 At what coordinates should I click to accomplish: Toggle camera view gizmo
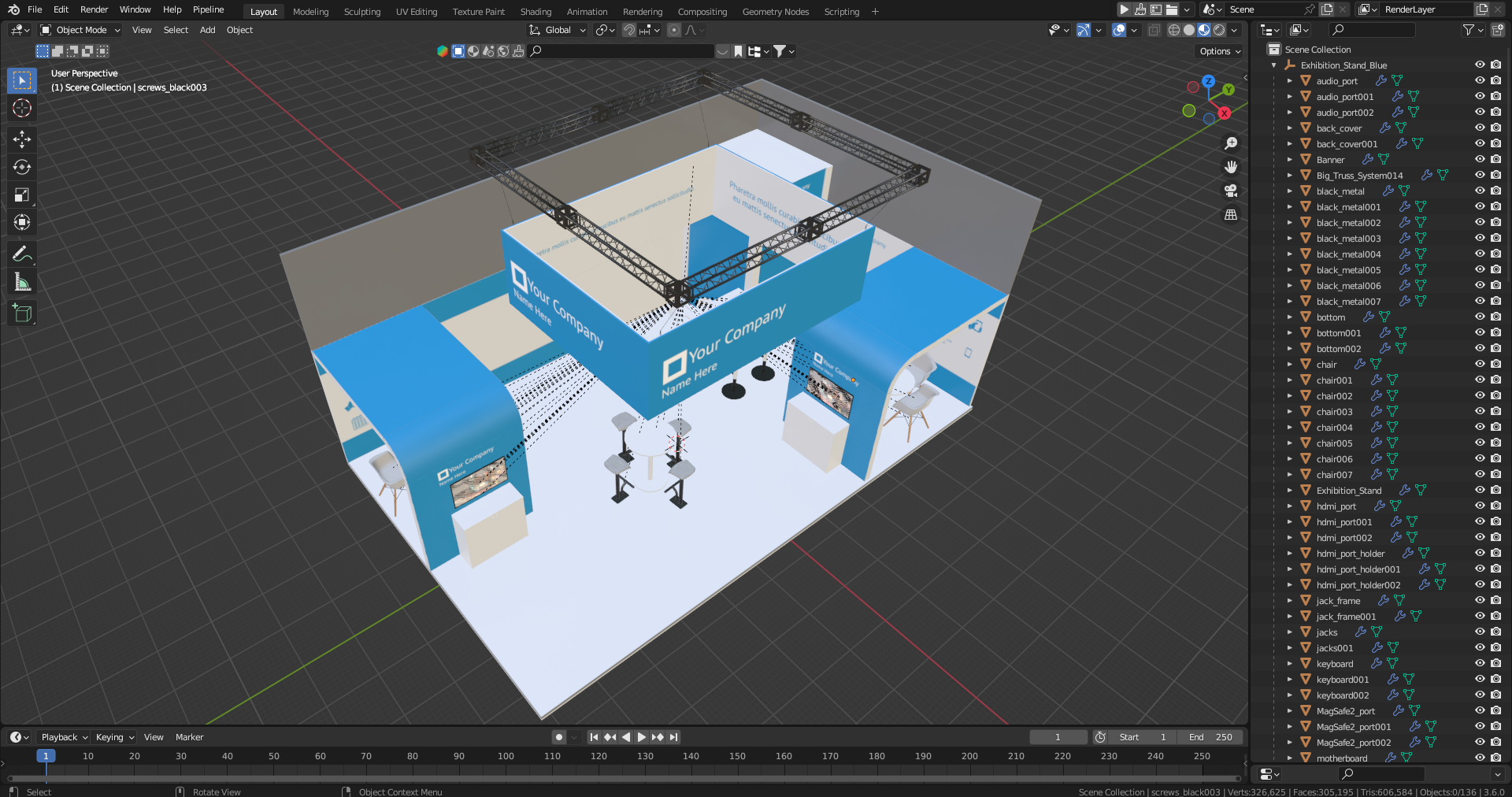point(1231,191)
